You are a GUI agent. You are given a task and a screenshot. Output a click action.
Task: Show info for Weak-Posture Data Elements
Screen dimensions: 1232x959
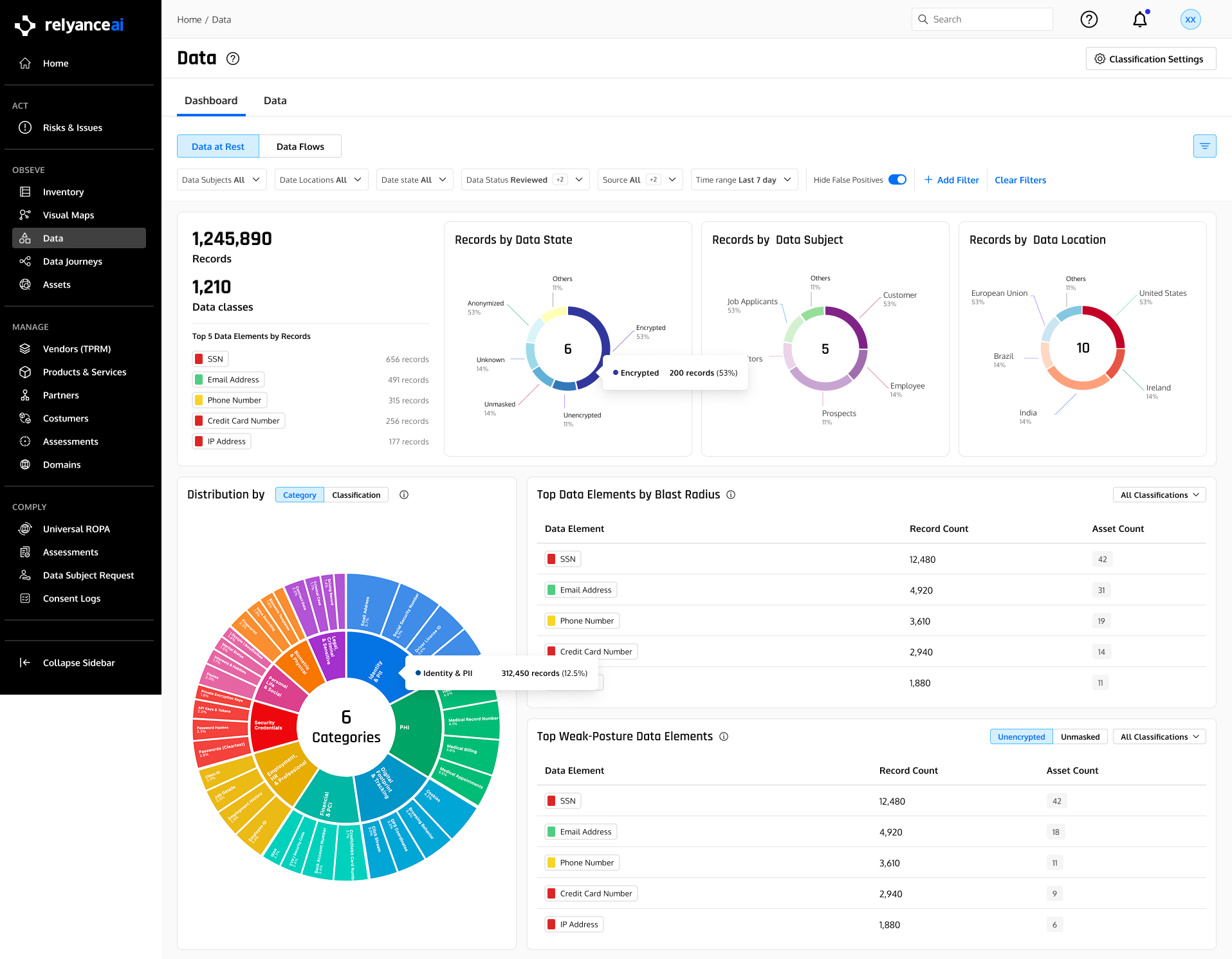coord(724,736)
